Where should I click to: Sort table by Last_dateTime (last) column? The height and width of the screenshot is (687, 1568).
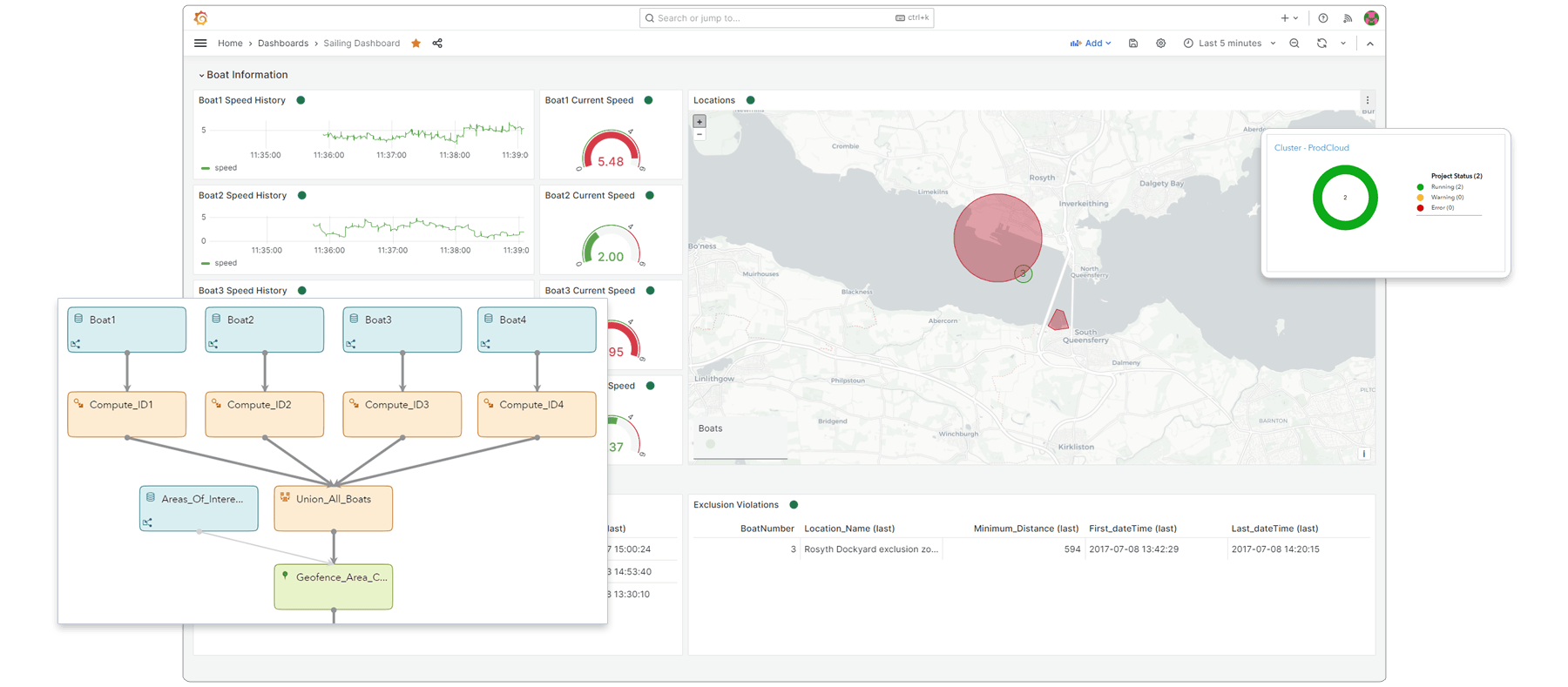(1274, 529)
